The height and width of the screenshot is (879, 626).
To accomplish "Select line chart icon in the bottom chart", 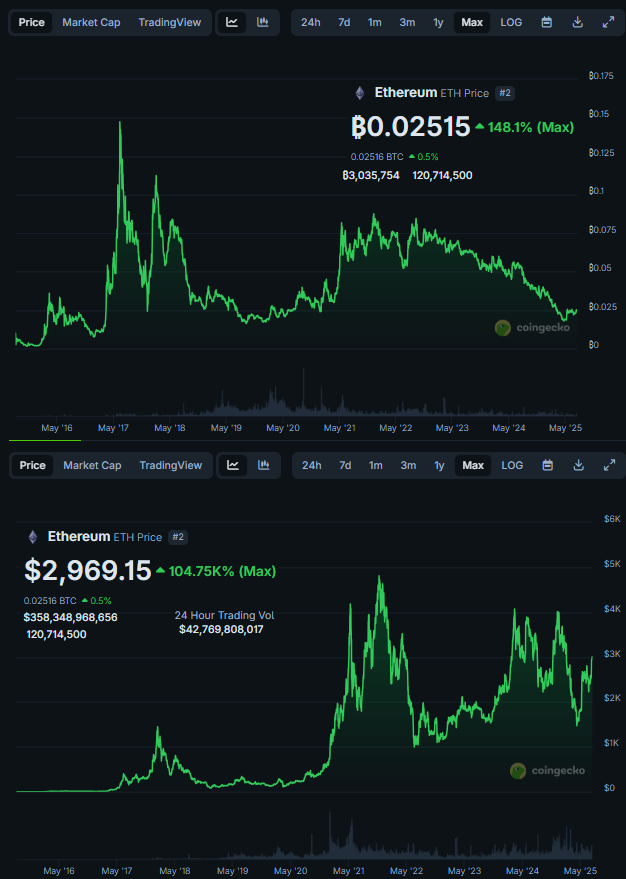I will point(233,465).
